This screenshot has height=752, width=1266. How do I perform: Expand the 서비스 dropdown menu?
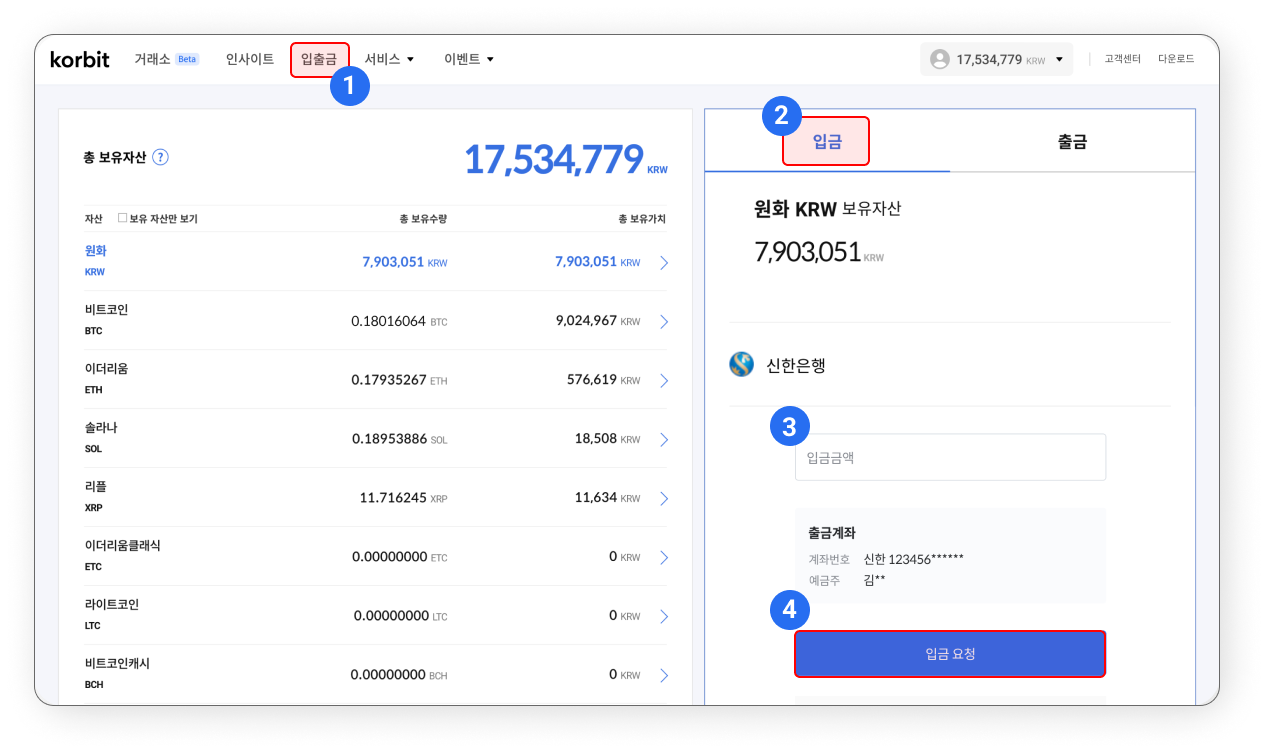(389, 59)
